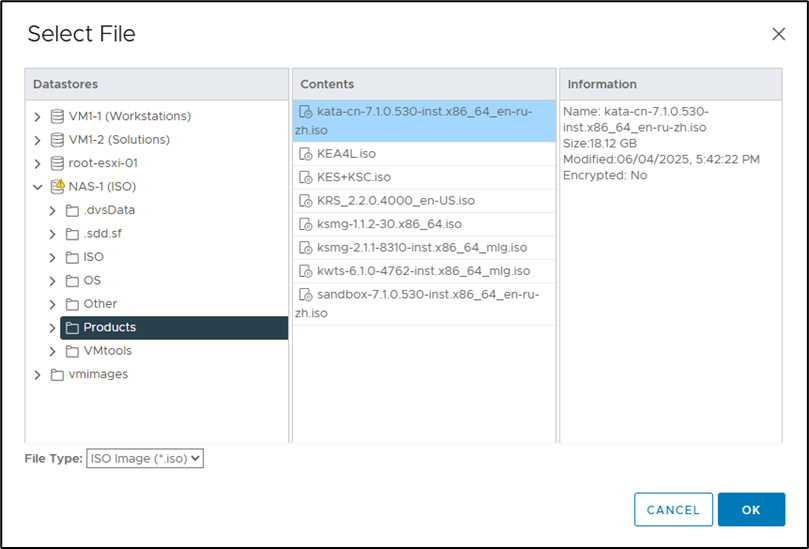Image resolution: width=809 pixels, height=549 pixels.
Task: Close the Select File dialog
Action: (x=778, y=34)
